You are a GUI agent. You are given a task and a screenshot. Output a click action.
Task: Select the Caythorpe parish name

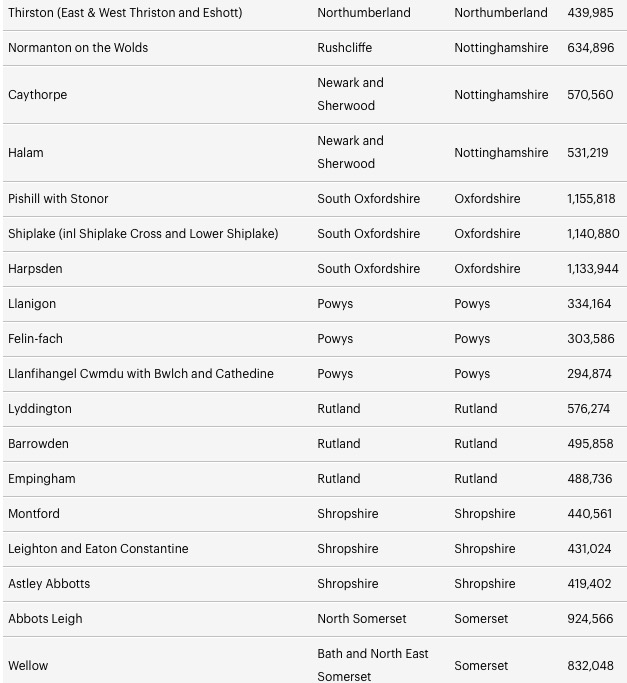(x=37, y=95)
